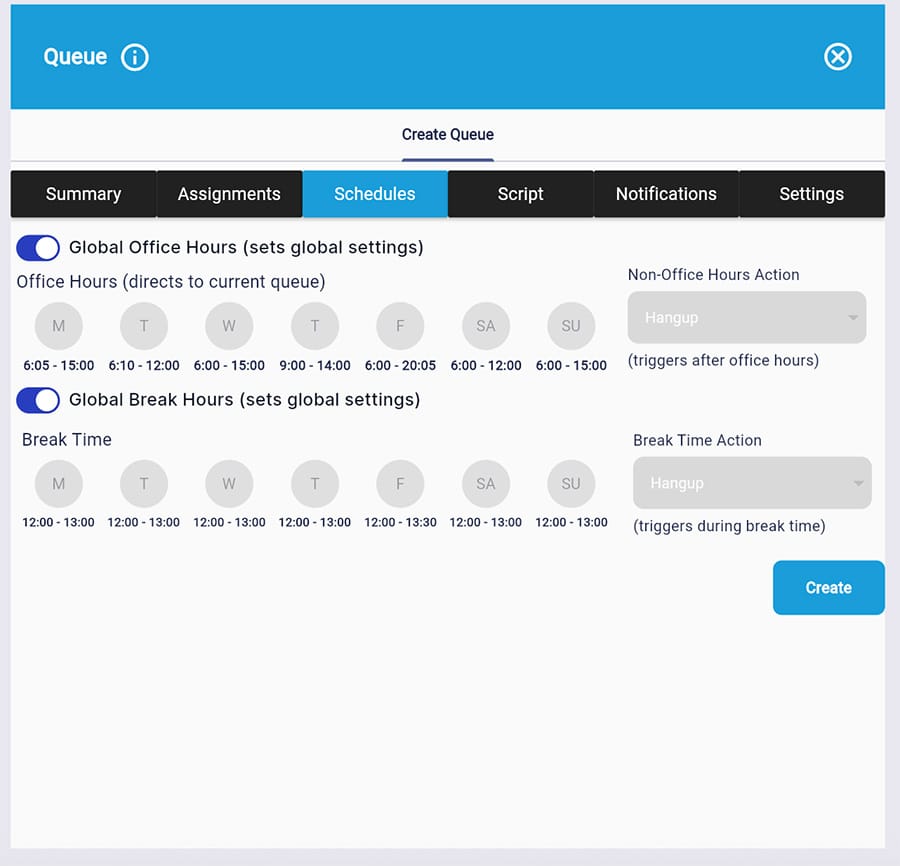Open the Assignments tab

(x=229, y=194)
